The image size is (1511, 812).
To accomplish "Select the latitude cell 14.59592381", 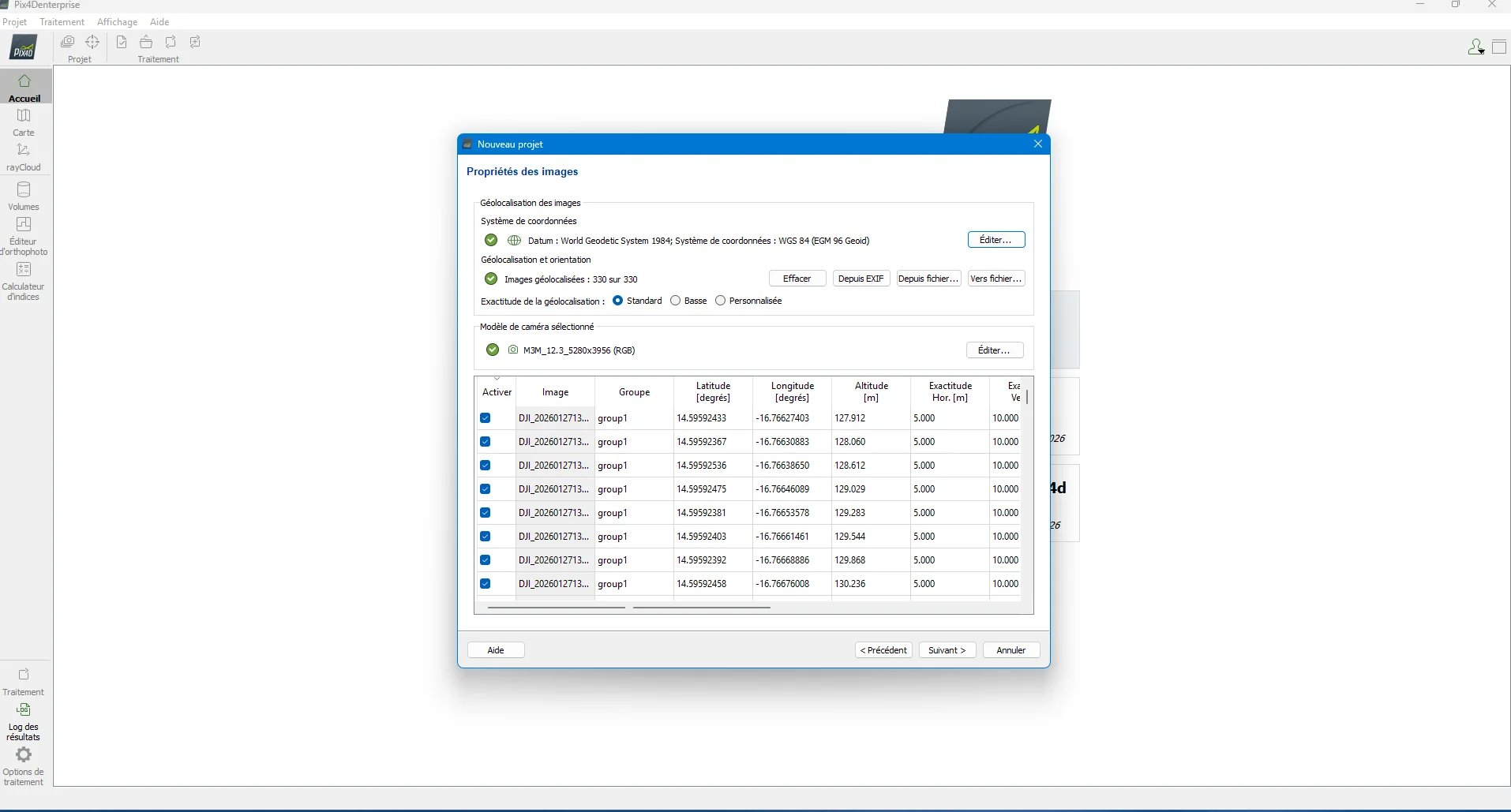I will click(714, 513).
